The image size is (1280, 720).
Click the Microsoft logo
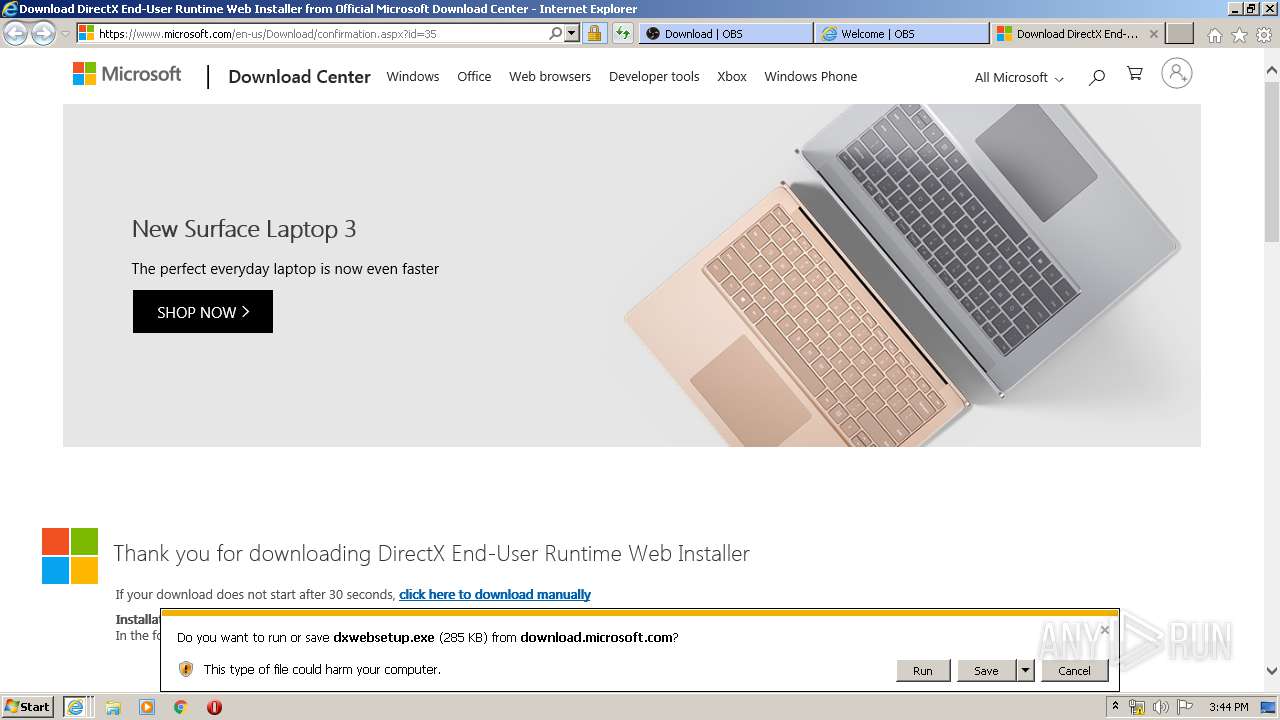[127, 74]
